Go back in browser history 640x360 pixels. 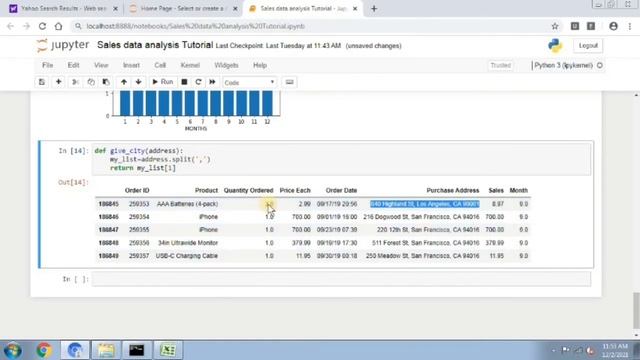(10, 26)
